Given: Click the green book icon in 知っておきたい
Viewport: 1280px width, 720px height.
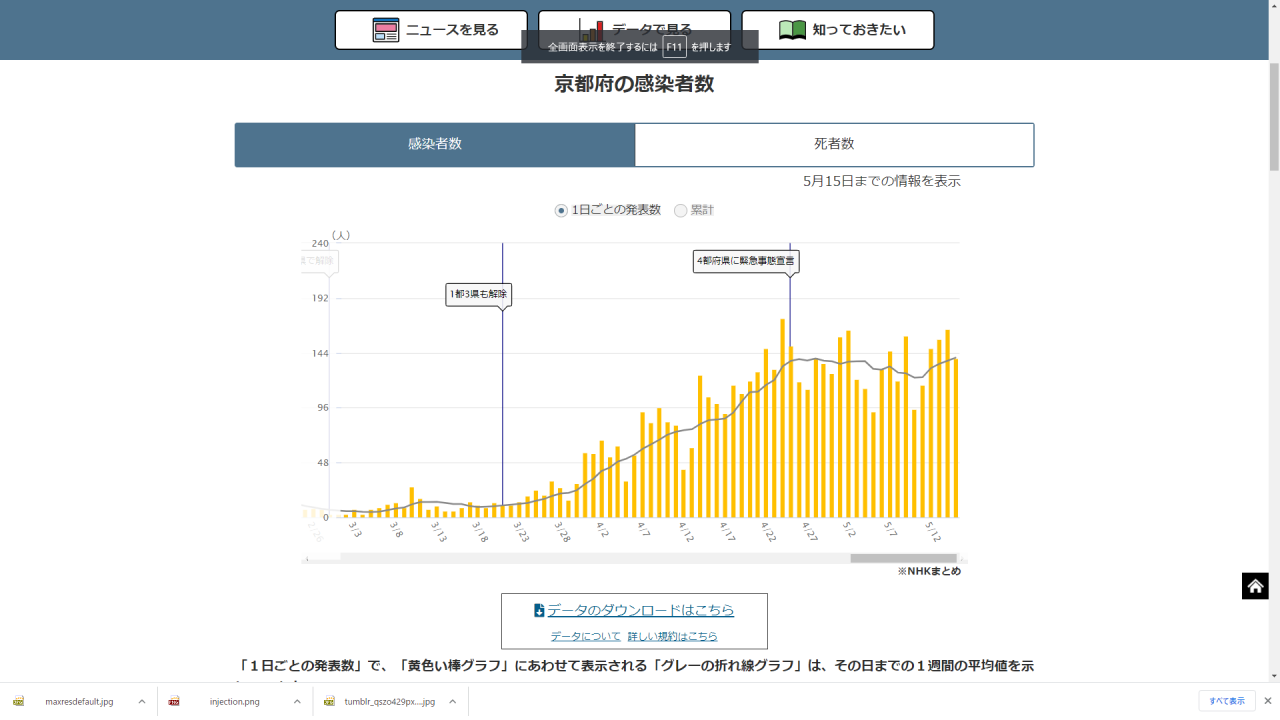Looking at the screenshot, I should (792, 30).
